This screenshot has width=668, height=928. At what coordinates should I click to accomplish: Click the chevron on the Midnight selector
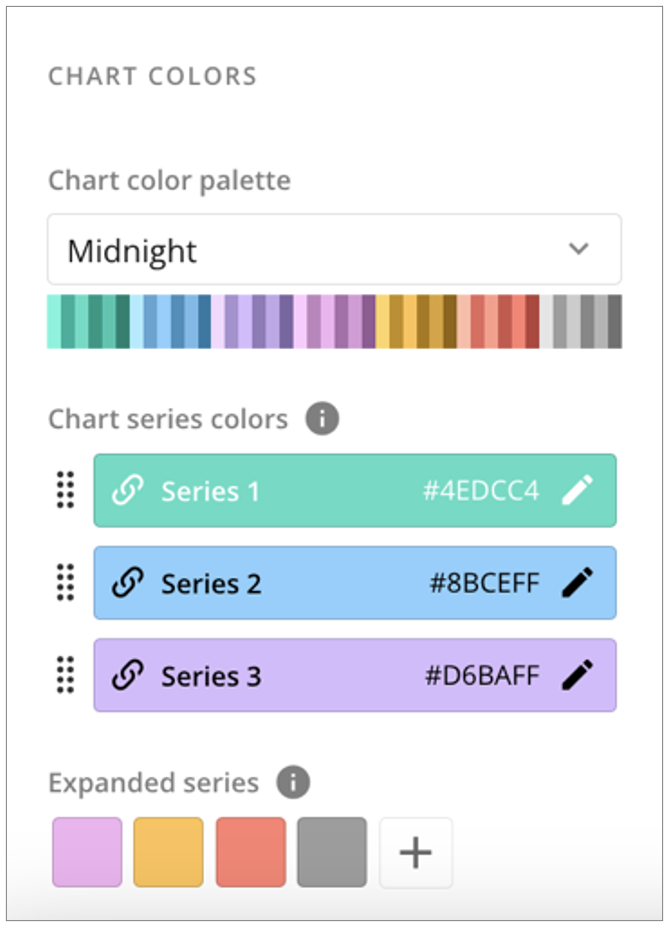tap(578, 250)
